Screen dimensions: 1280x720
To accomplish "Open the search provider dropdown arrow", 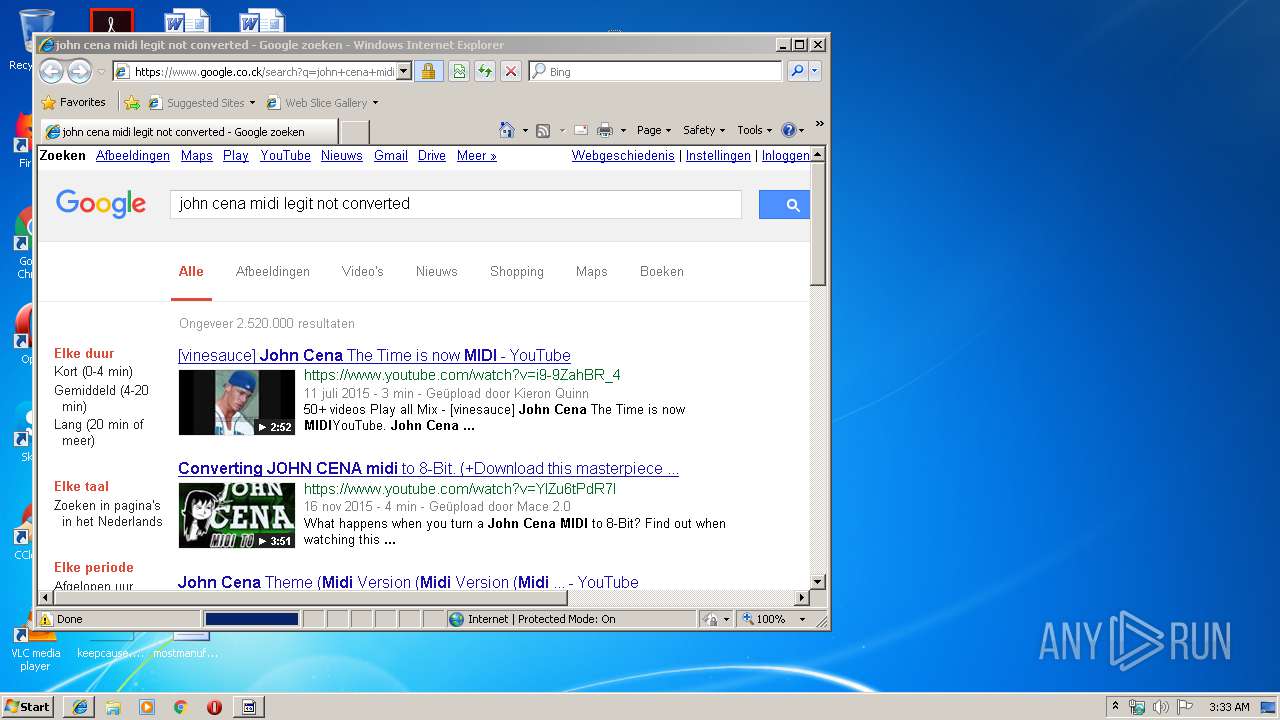I will pos(815,72).
